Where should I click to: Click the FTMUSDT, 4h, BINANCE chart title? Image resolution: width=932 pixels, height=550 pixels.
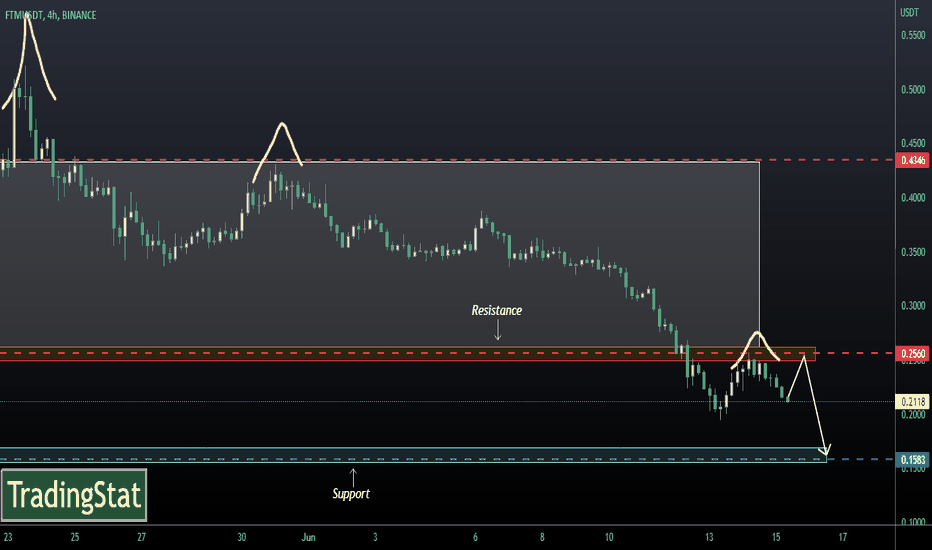pyautogui.click(x=51, y=15)
